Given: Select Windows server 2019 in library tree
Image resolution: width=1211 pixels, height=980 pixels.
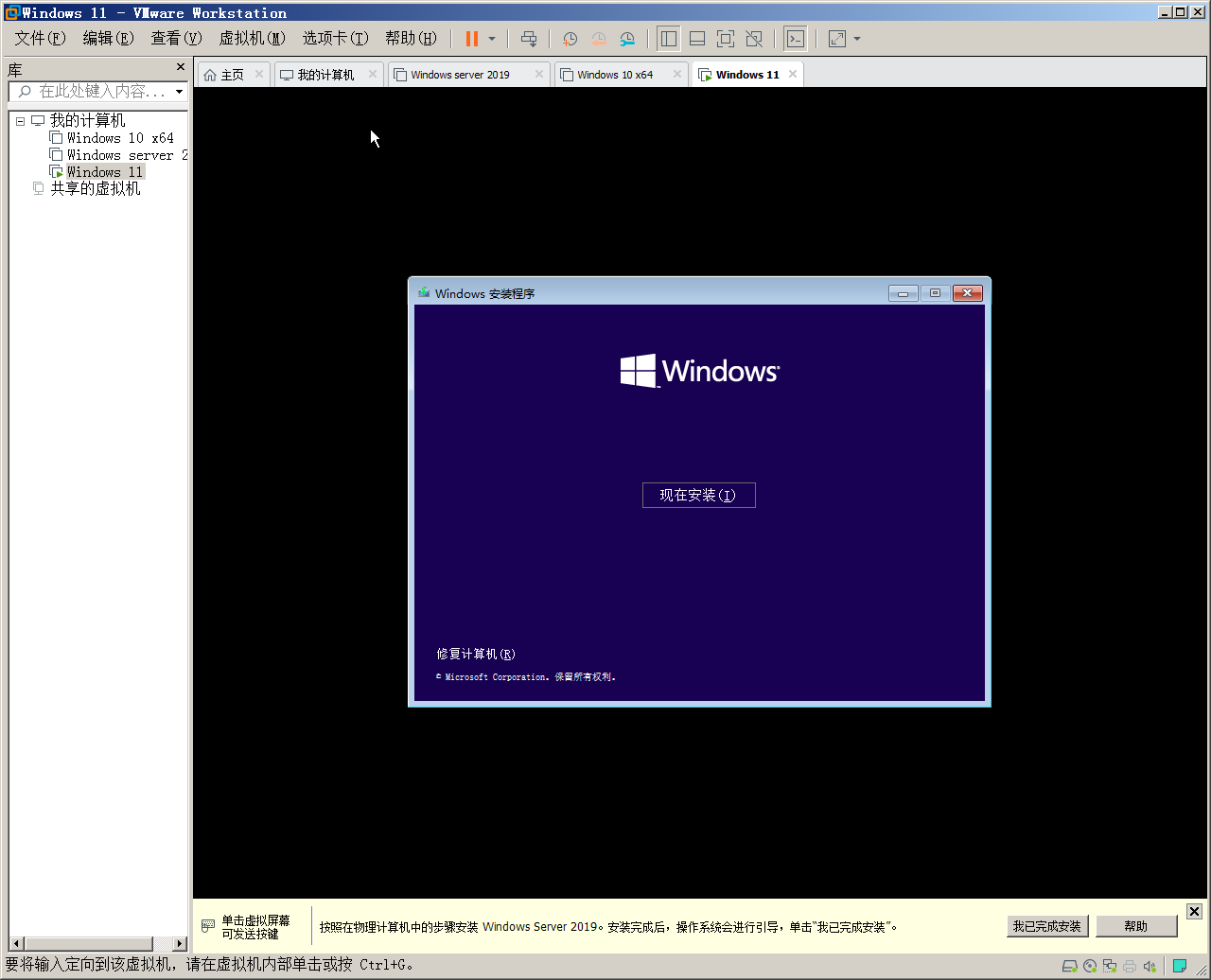Looking at the screenshot, I should (x=127, y=155).
